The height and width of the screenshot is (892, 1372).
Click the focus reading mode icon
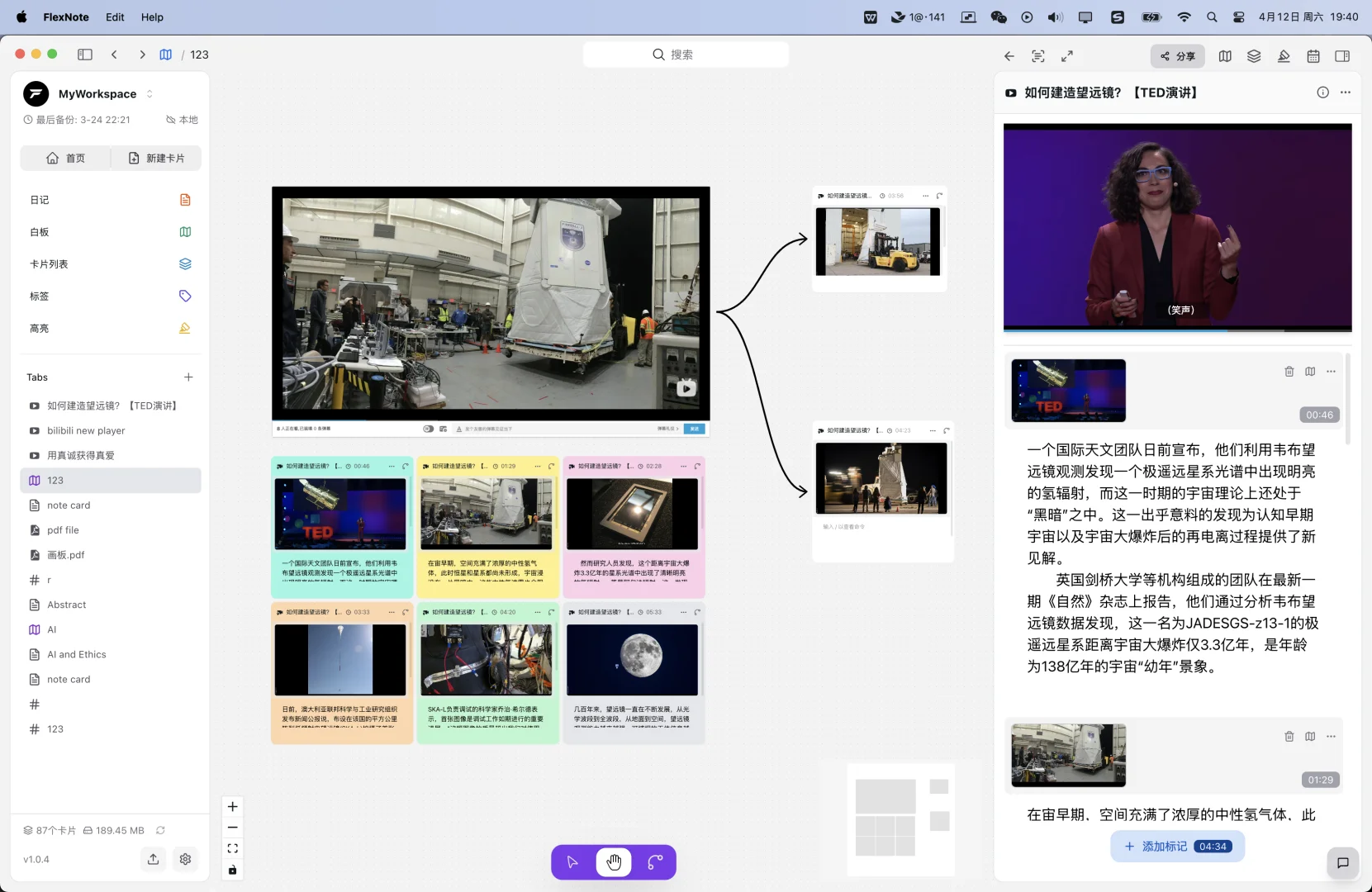[1038, 56]
